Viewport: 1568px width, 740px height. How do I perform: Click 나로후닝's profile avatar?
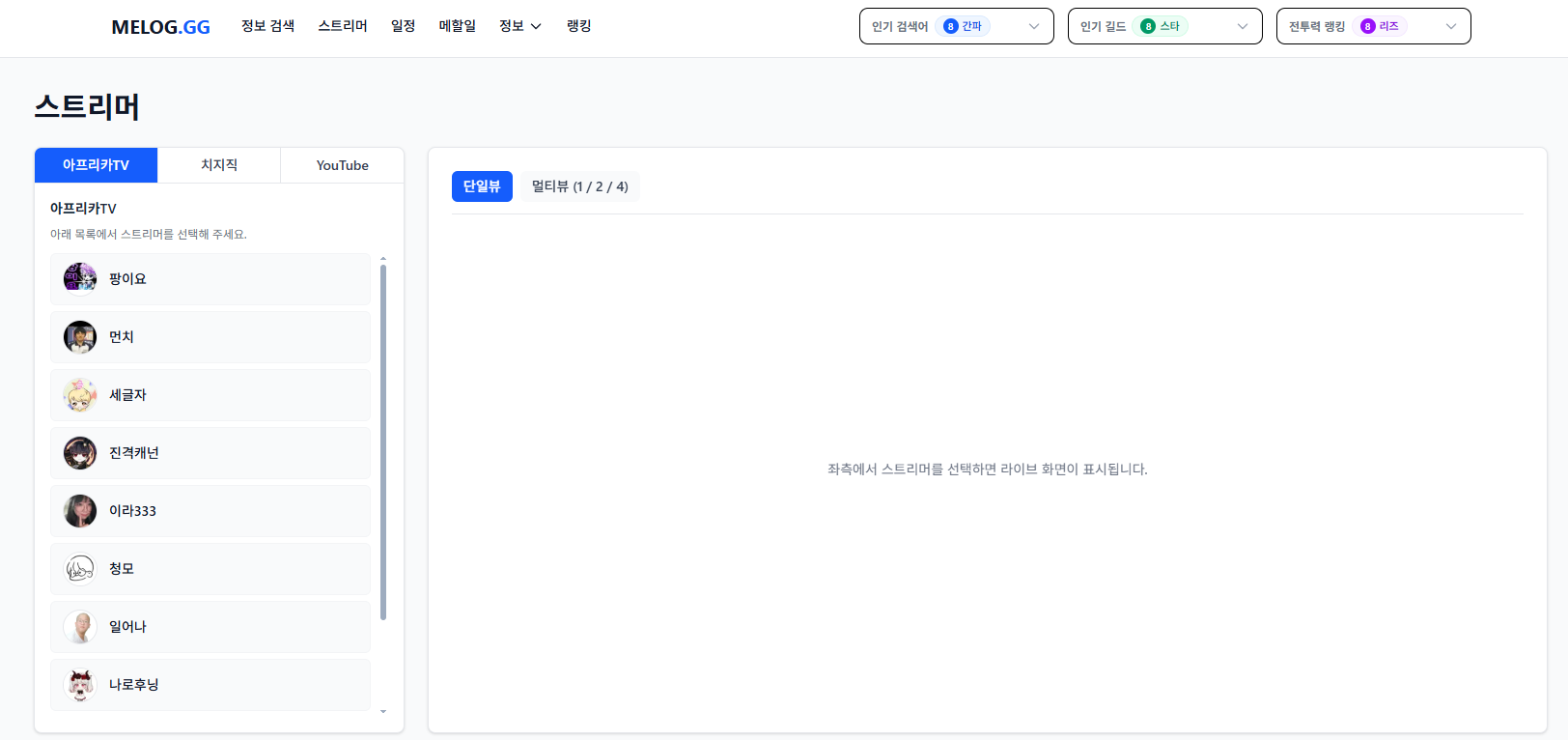pos(80,685)
